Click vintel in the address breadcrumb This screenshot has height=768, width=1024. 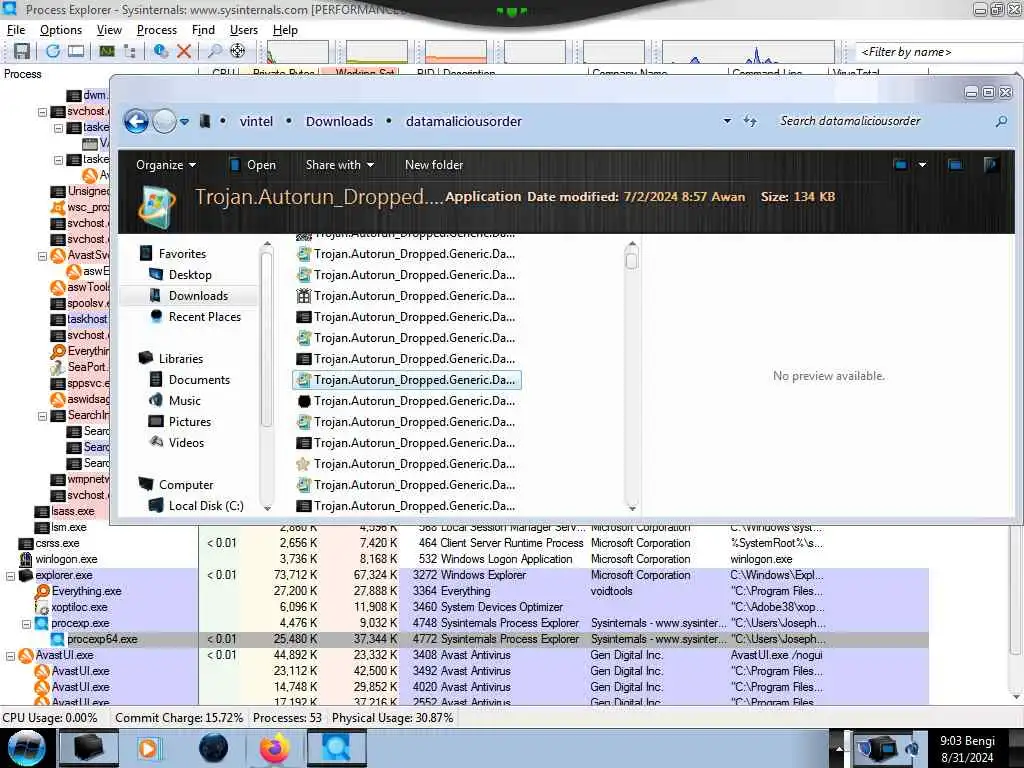click(256, 121)
